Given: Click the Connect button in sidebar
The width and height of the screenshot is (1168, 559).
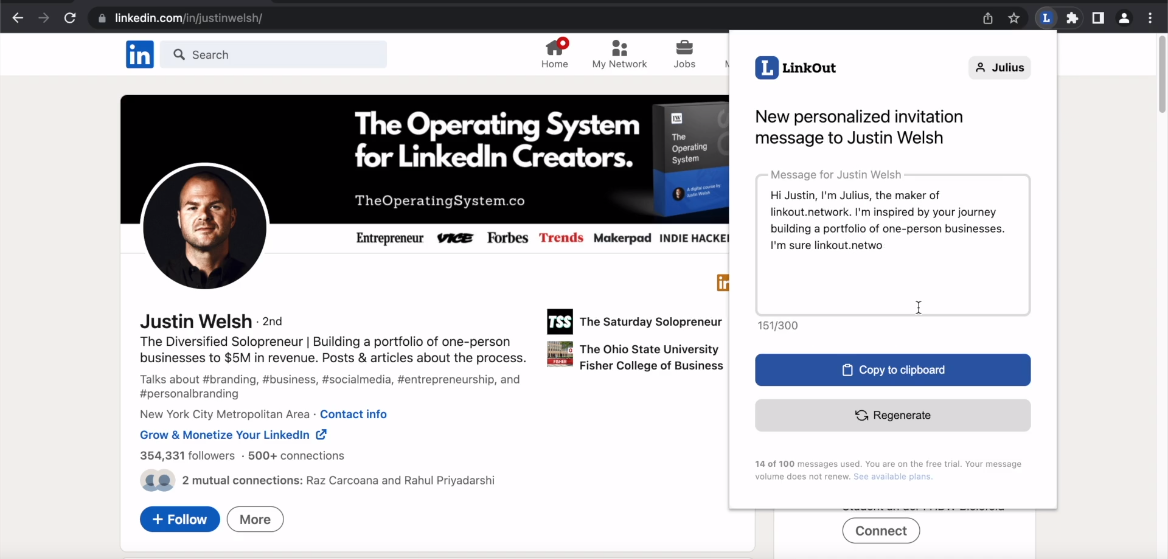Looking at the screenshot, I should pos(881,531).
